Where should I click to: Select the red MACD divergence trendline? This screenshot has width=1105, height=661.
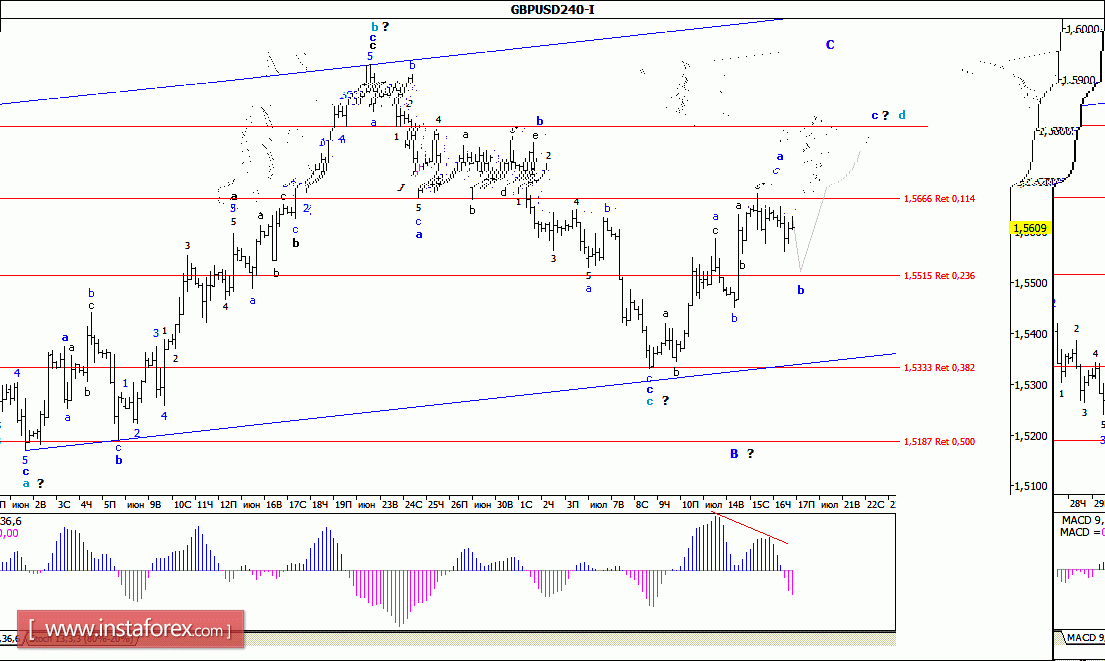[749, 529]
